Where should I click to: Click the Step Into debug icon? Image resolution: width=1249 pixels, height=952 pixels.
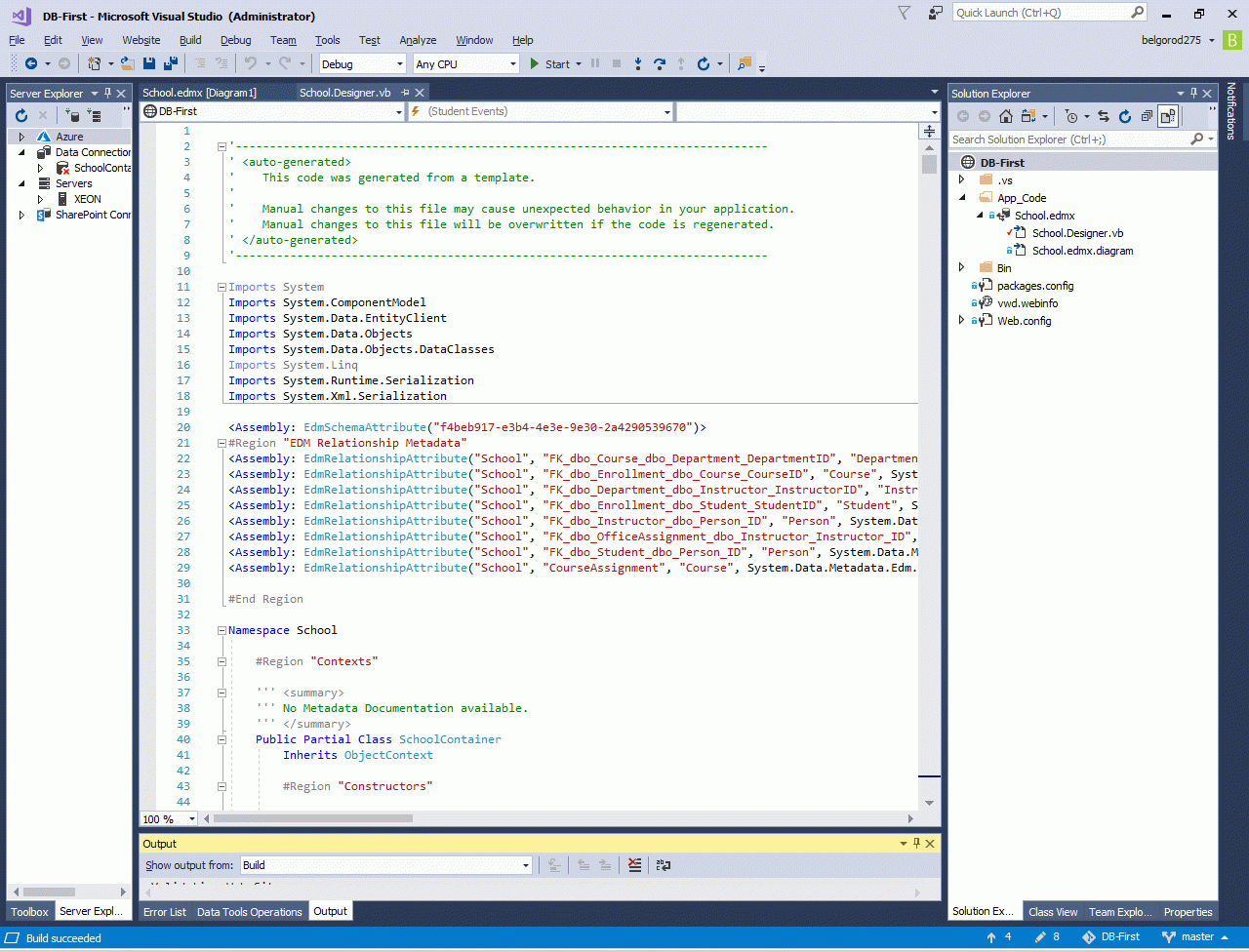[x=638, y=64]
